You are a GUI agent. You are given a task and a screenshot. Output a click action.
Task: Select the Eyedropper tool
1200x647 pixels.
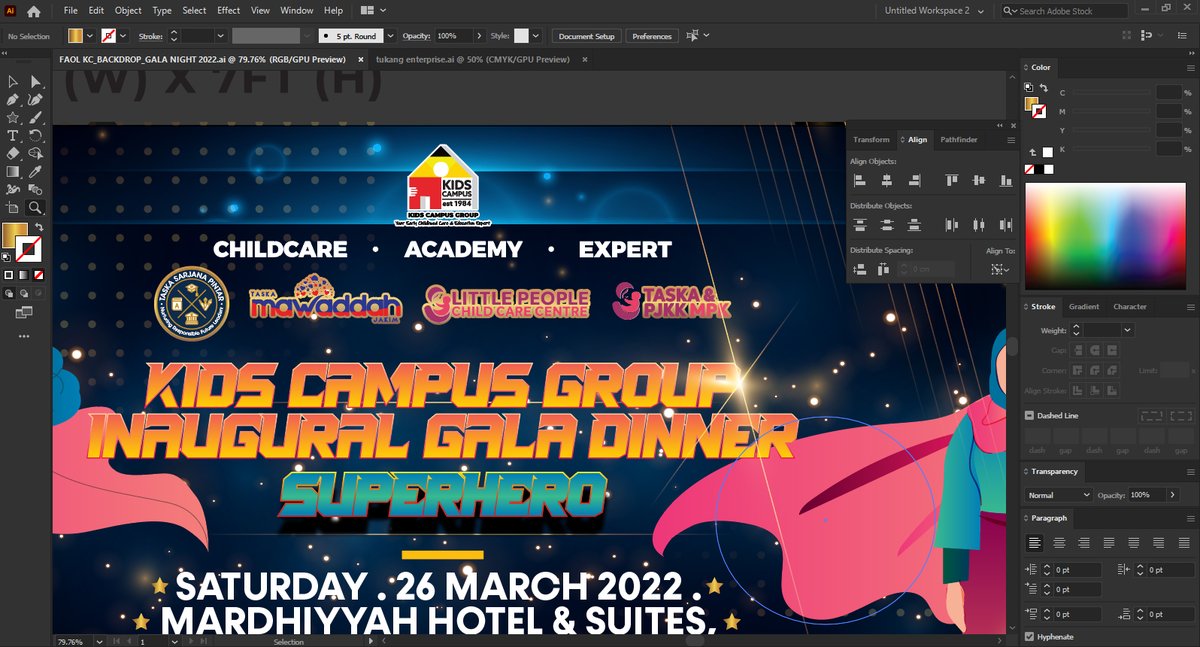(35, 172)
